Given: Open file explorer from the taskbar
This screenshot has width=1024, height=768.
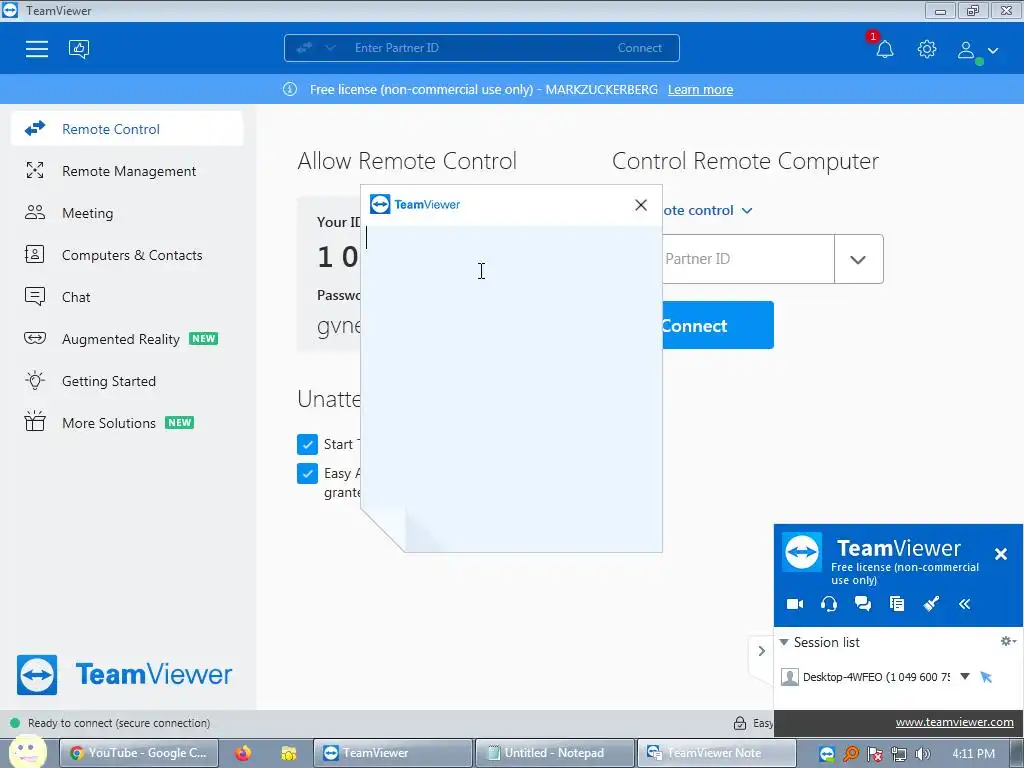Looking at the screenshot, I should click(x=289, y=754).
